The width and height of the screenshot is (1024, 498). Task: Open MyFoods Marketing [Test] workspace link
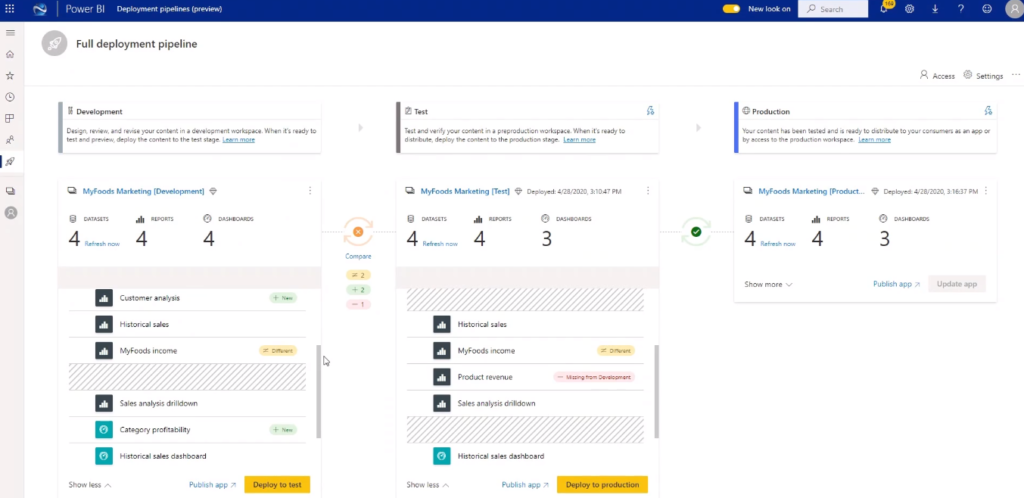465,191
